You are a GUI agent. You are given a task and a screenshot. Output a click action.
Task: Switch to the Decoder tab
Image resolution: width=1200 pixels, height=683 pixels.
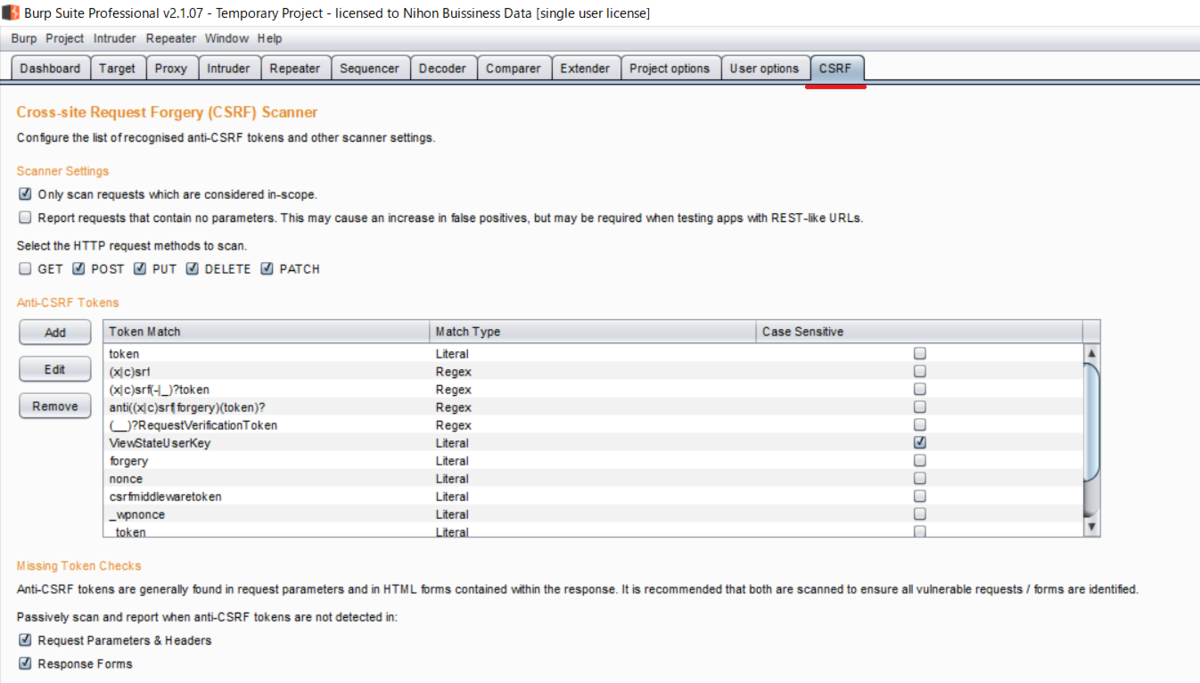point(443,67)
